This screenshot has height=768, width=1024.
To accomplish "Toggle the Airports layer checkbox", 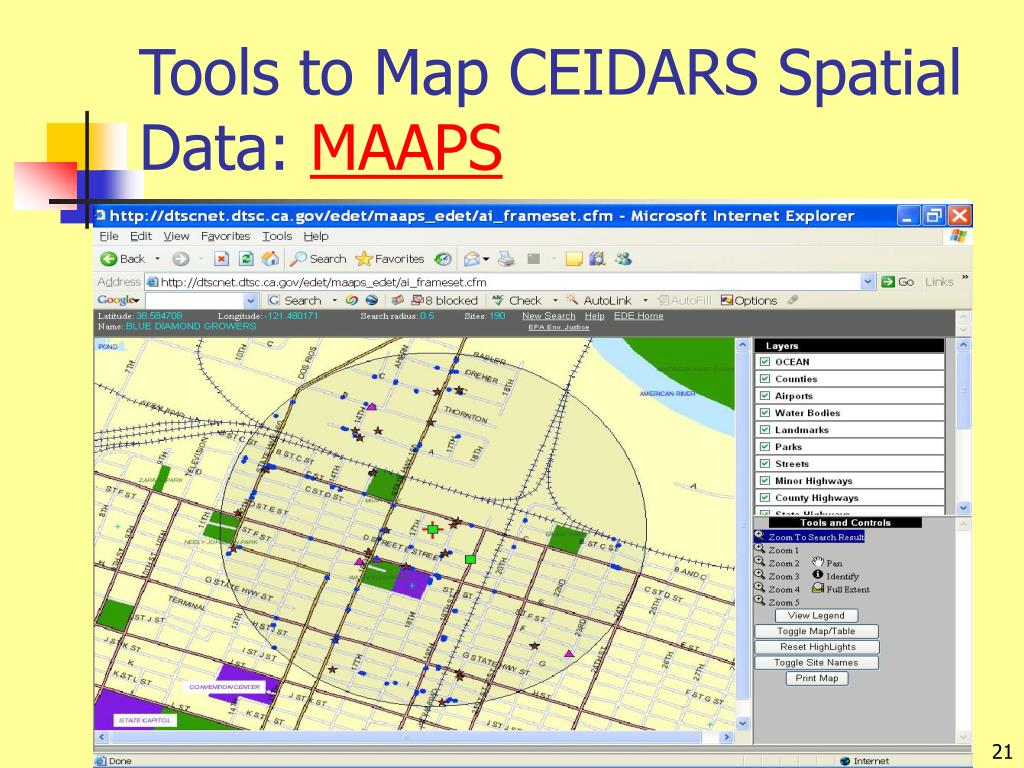I will pyautogui.click(x=765, y=395).
